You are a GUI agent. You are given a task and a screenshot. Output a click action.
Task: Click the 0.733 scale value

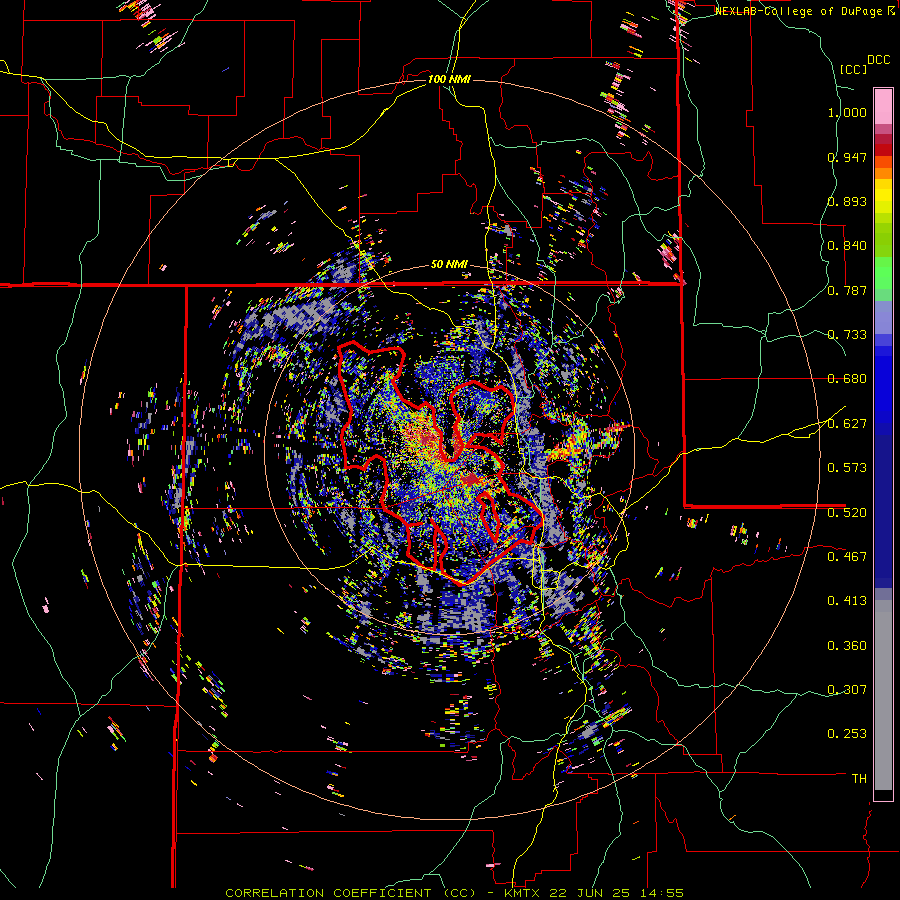[x=847, y=335]
